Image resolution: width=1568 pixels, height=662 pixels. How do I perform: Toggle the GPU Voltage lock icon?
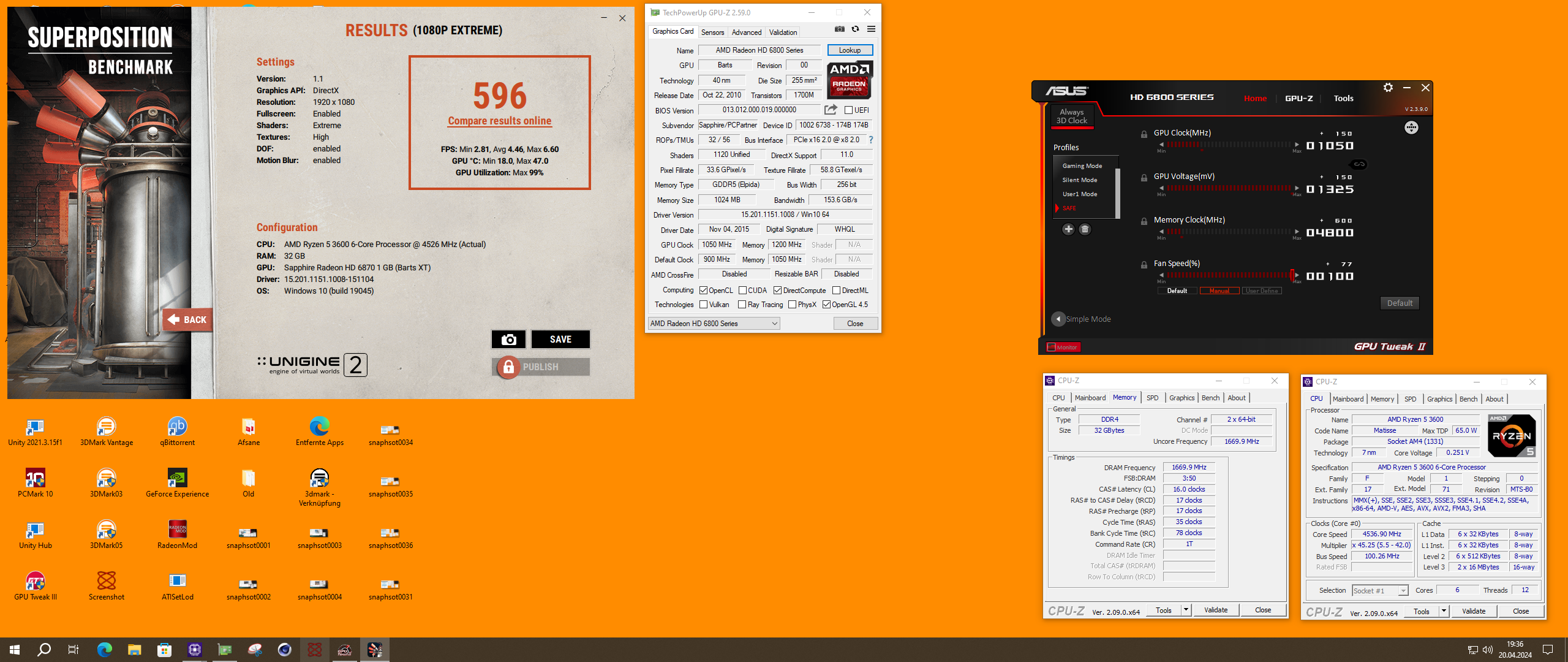[x=1144, y=178]
